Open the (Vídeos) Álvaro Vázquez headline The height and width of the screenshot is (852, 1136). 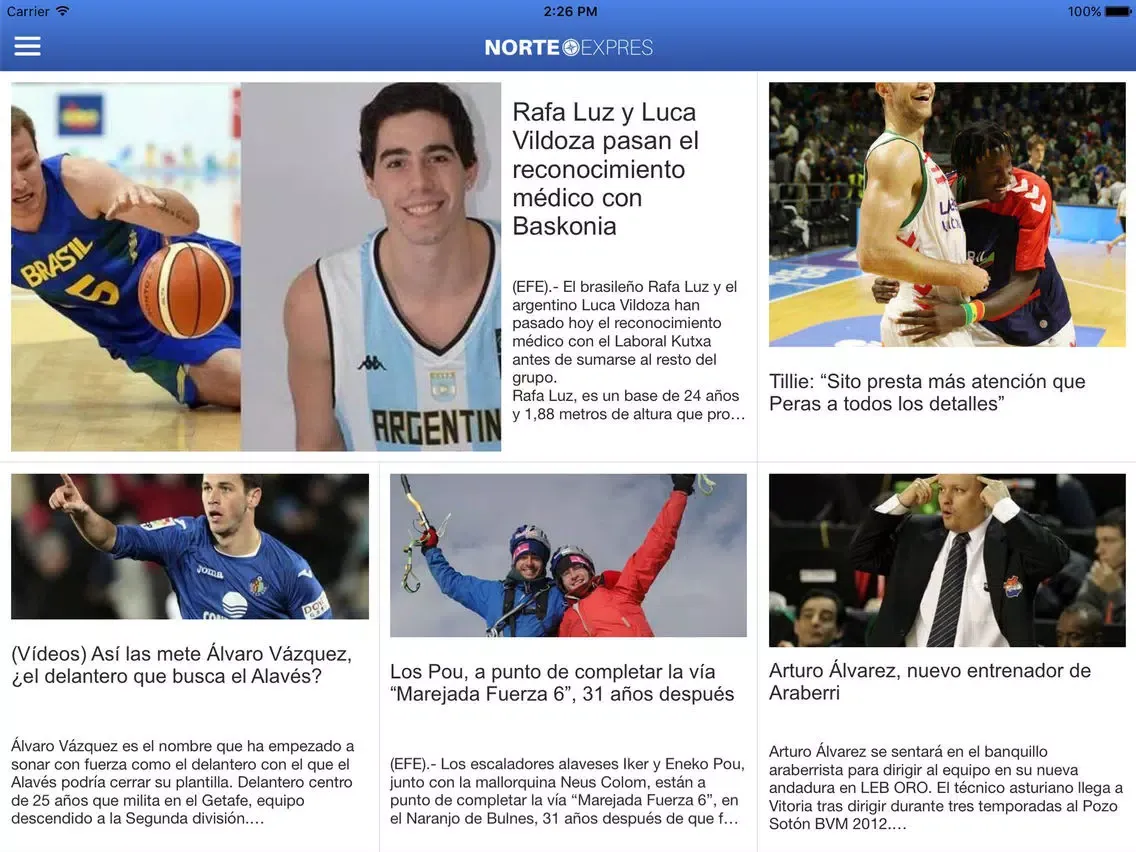click(181, 664)
